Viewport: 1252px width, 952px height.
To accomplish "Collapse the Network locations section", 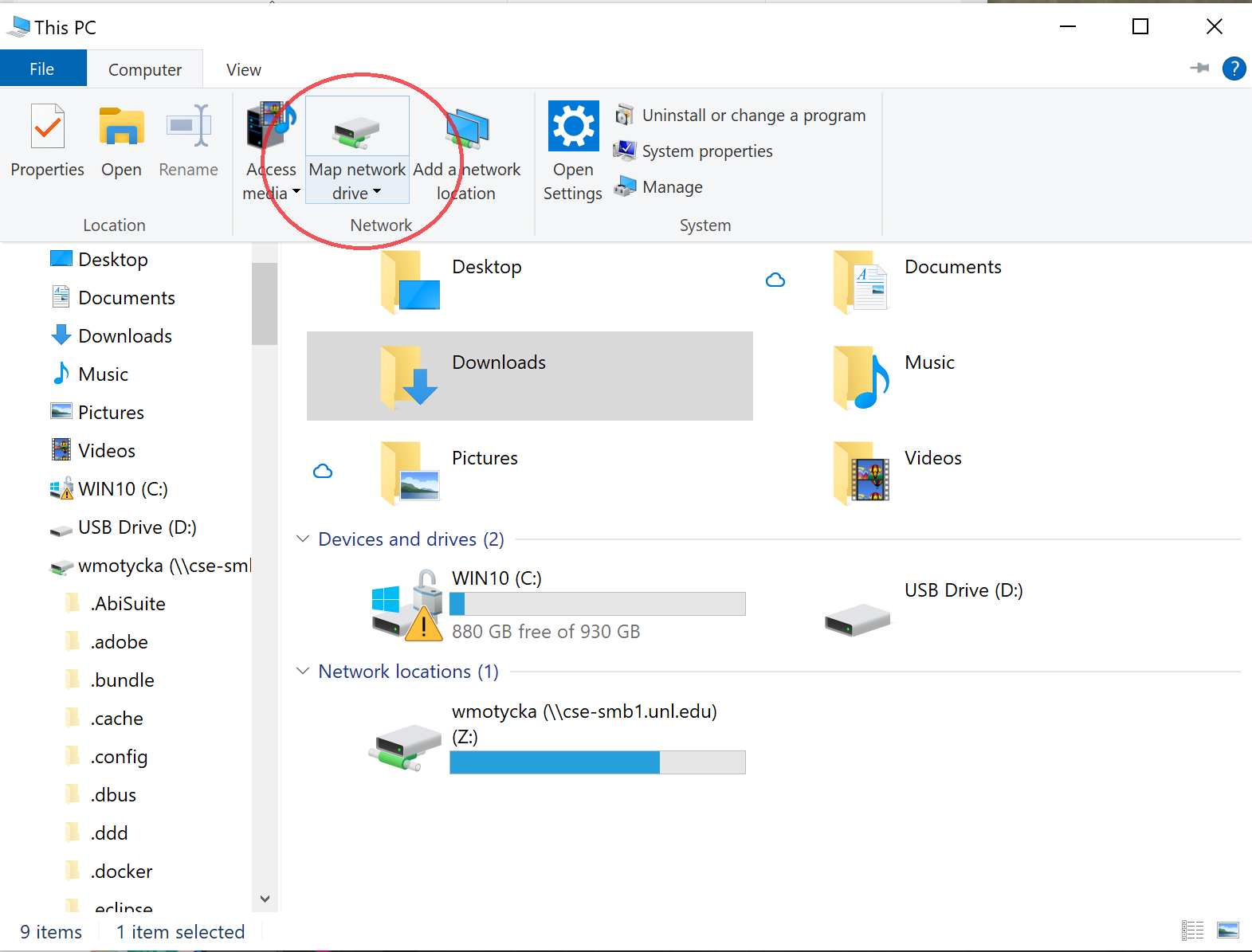I will click(303, 672).
